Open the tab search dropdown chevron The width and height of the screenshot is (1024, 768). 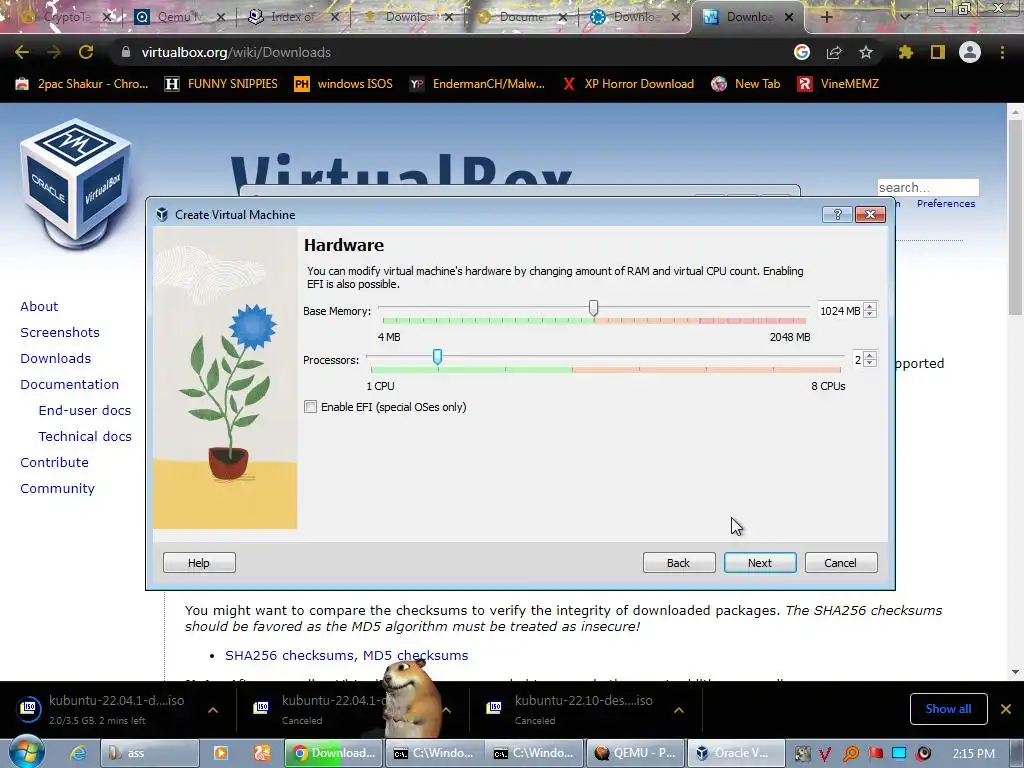(904, 17)
